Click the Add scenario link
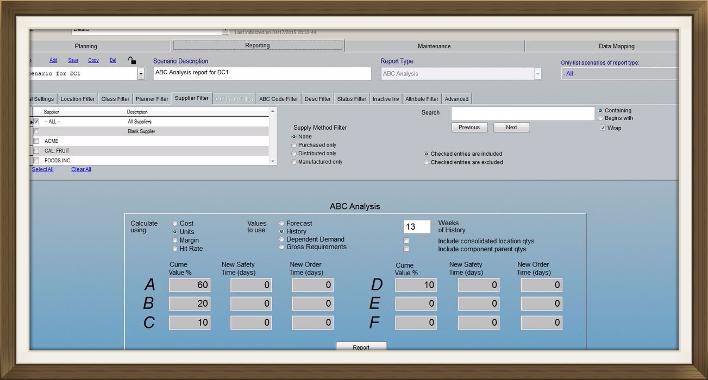The image size is (708, 380). click(x=53, y=60)
